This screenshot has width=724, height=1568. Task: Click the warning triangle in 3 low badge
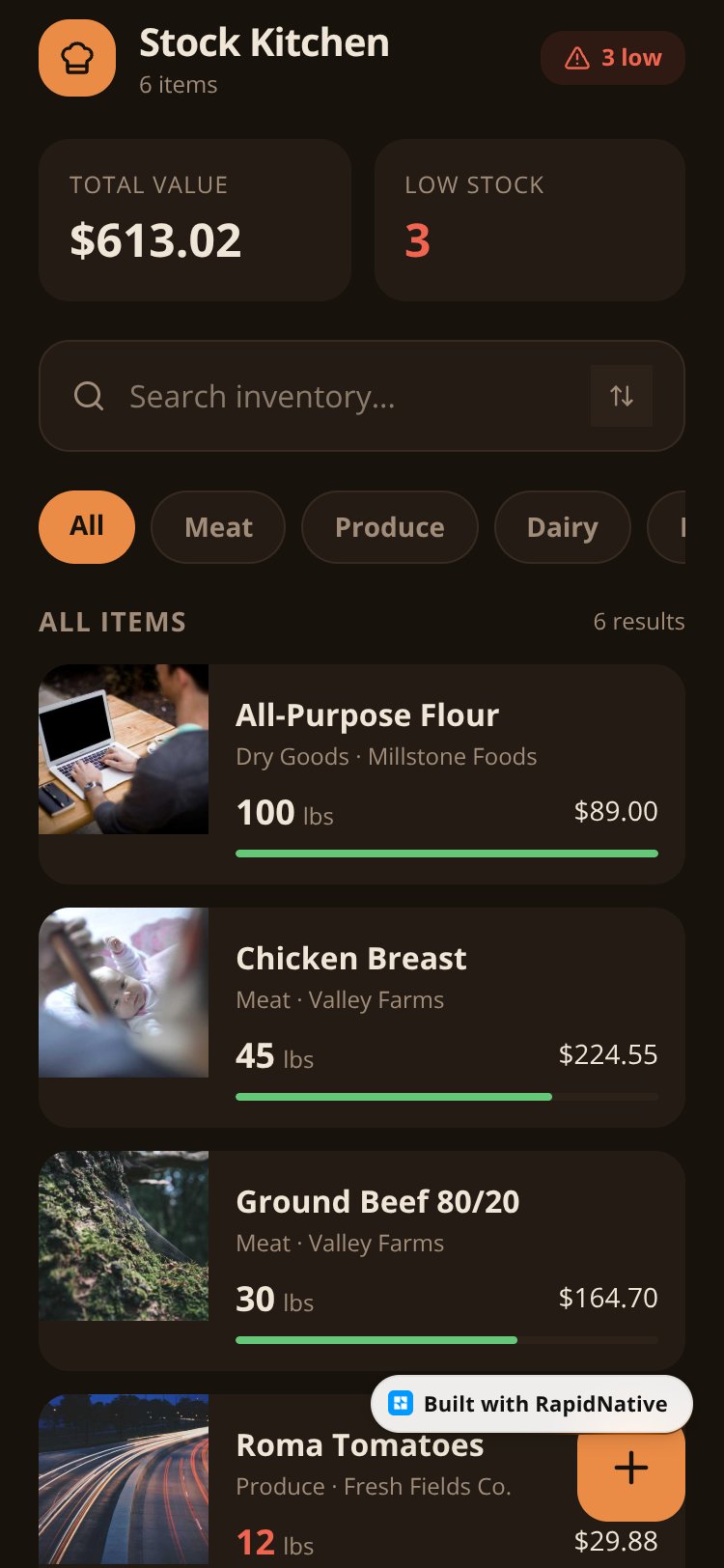click(577, 58)
